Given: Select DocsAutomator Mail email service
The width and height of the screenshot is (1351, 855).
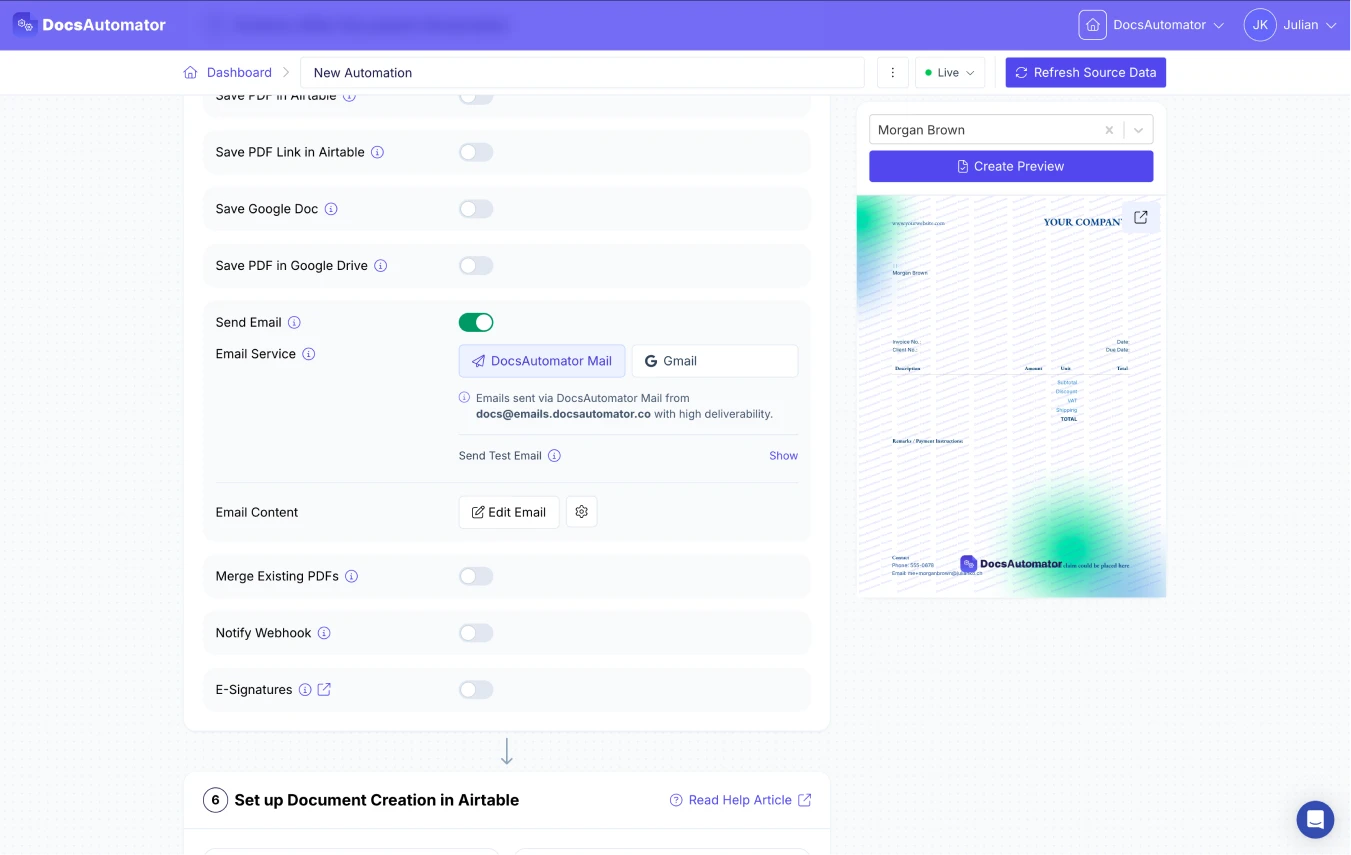Looking at the screenshot, I should [x=542, y=361].
